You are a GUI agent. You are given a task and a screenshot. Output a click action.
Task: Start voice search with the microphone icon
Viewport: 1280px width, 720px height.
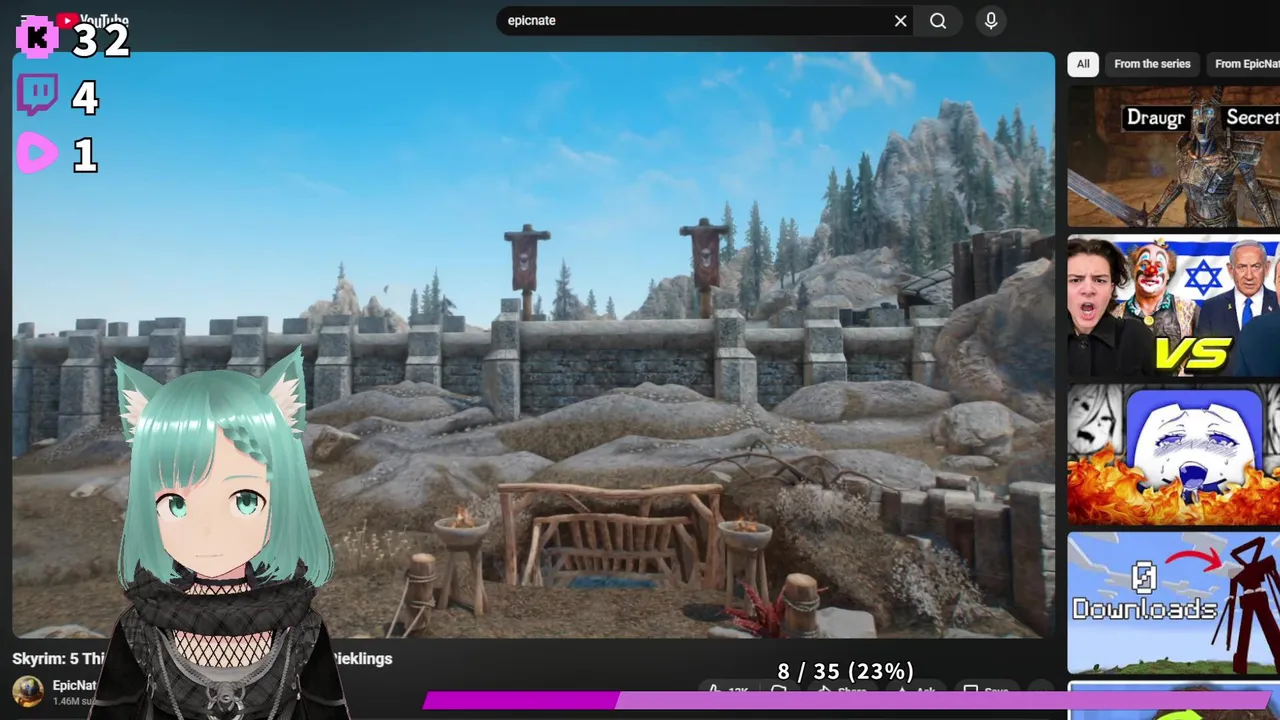(x=991, y=20)
